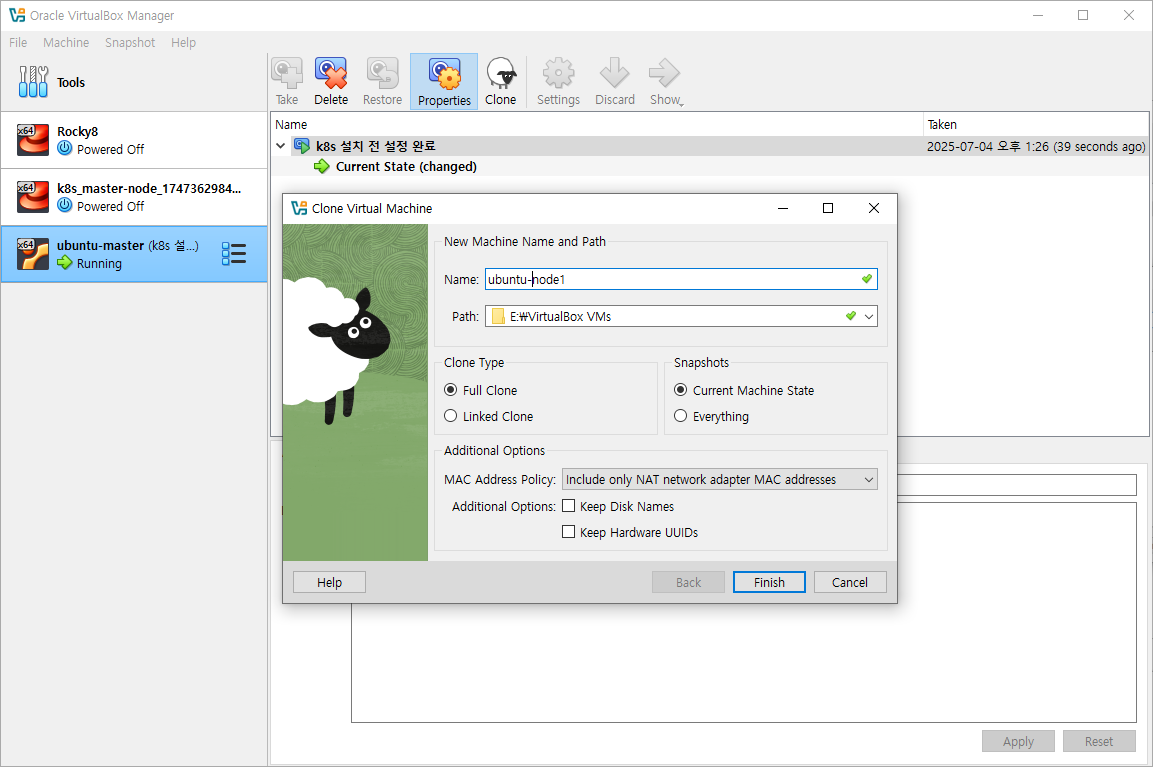The height and width of the screenshot is (767, 1153).
Task: Select Linked Clone radio button
Action: pyautogui.click(x=451, y=415)
